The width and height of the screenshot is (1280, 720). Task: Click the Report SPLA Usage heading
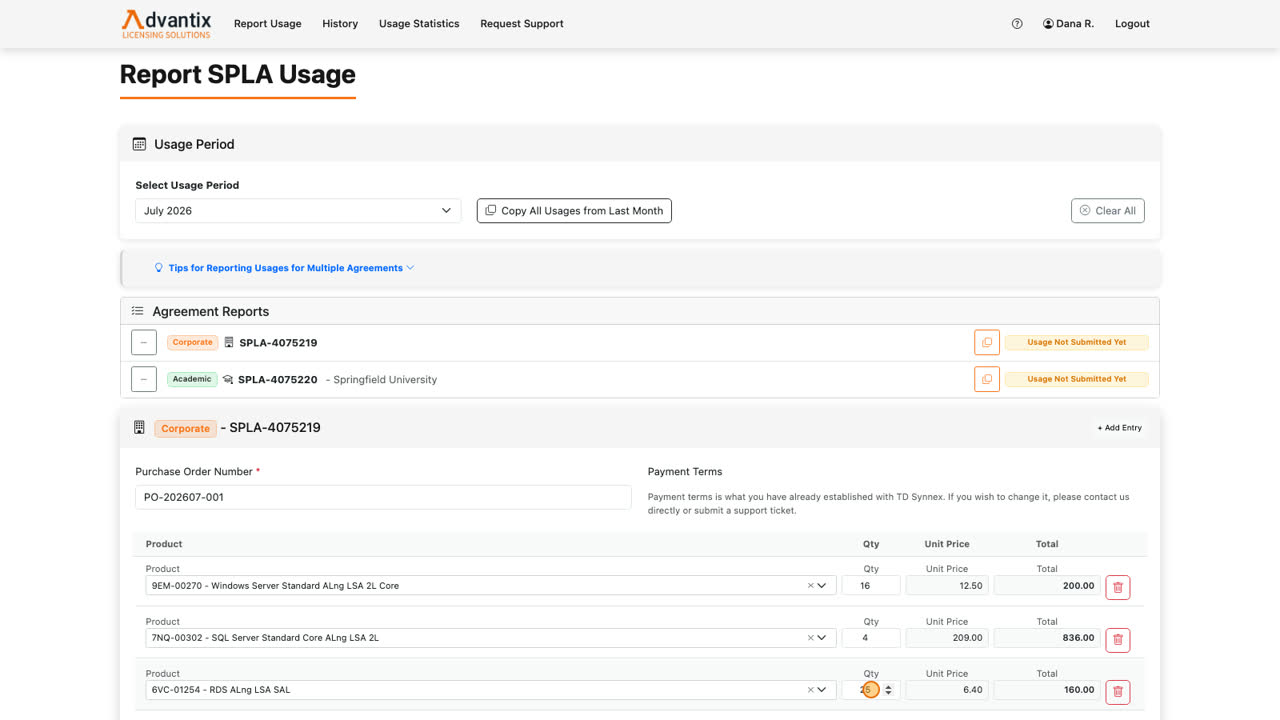[x=238, y=75]
